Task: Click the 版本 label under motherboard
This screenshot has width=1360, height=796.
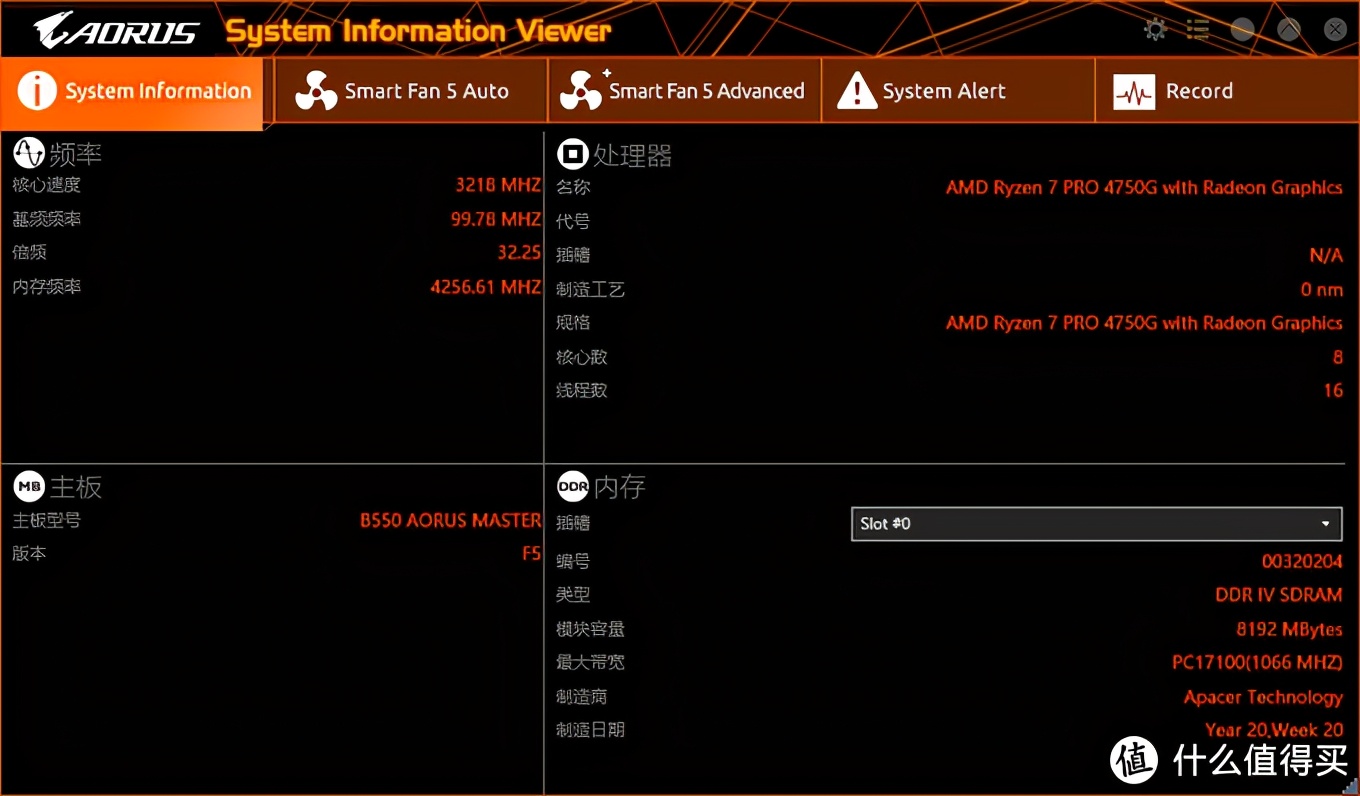Action: [x=30, y=553]
